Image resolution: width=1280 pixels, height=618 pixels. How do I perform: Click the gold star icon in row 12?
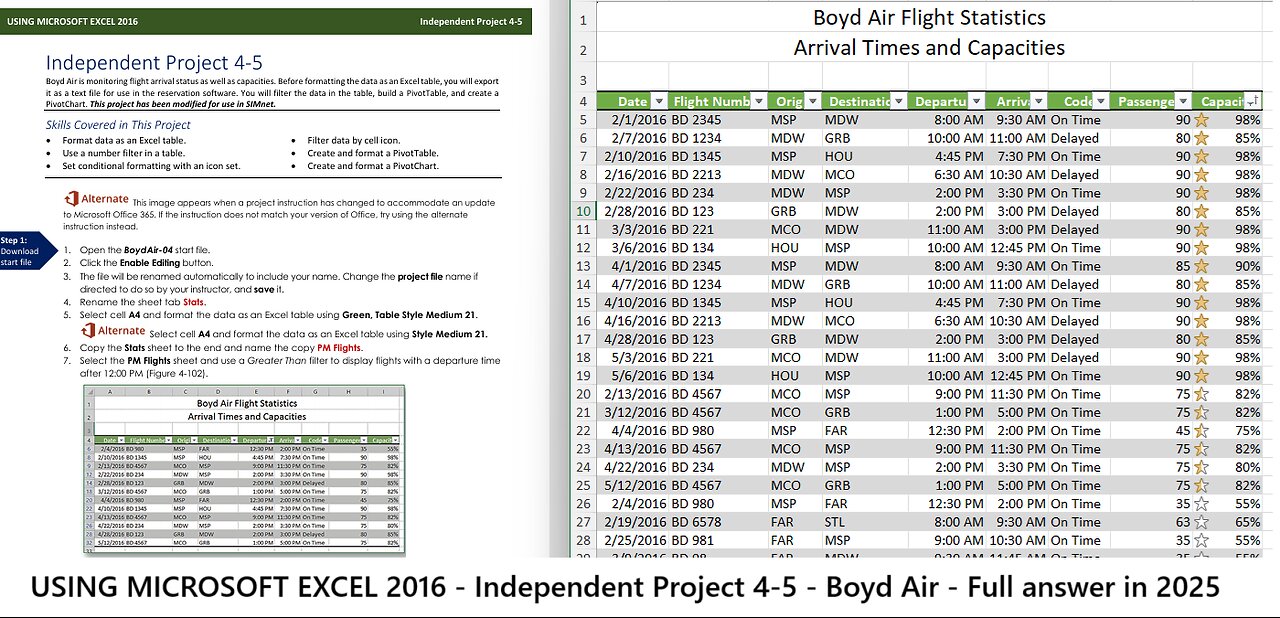1201,248
